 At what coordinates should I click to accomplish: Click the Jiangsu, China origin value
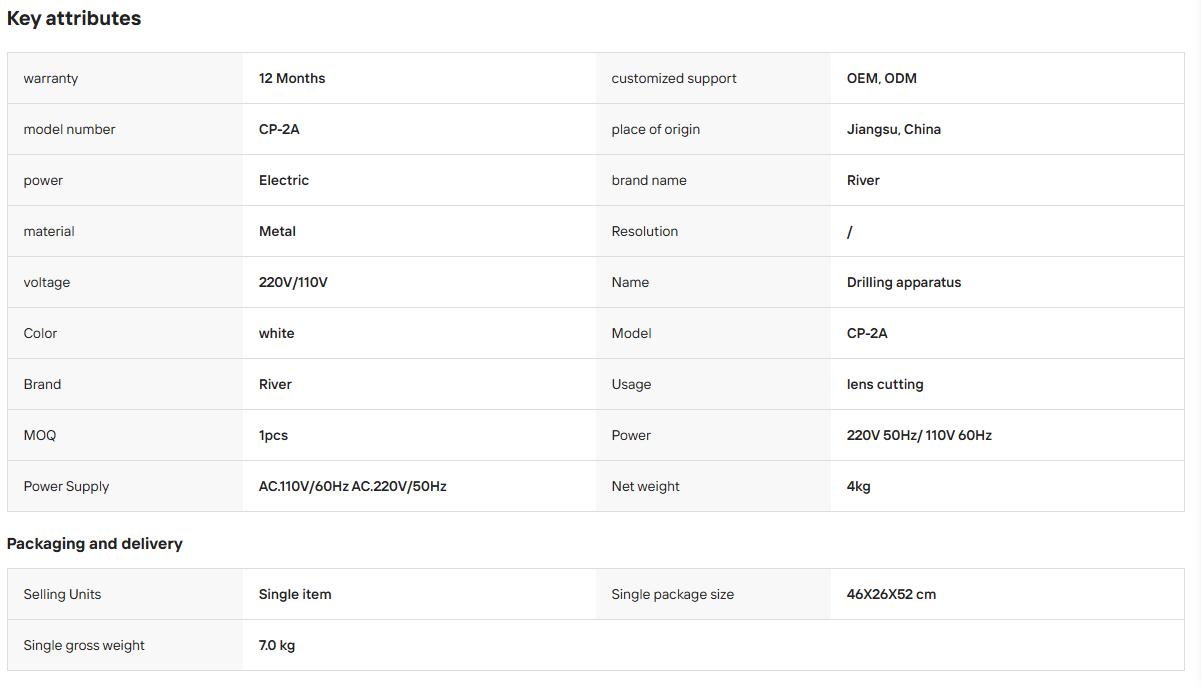click(894, 129)
